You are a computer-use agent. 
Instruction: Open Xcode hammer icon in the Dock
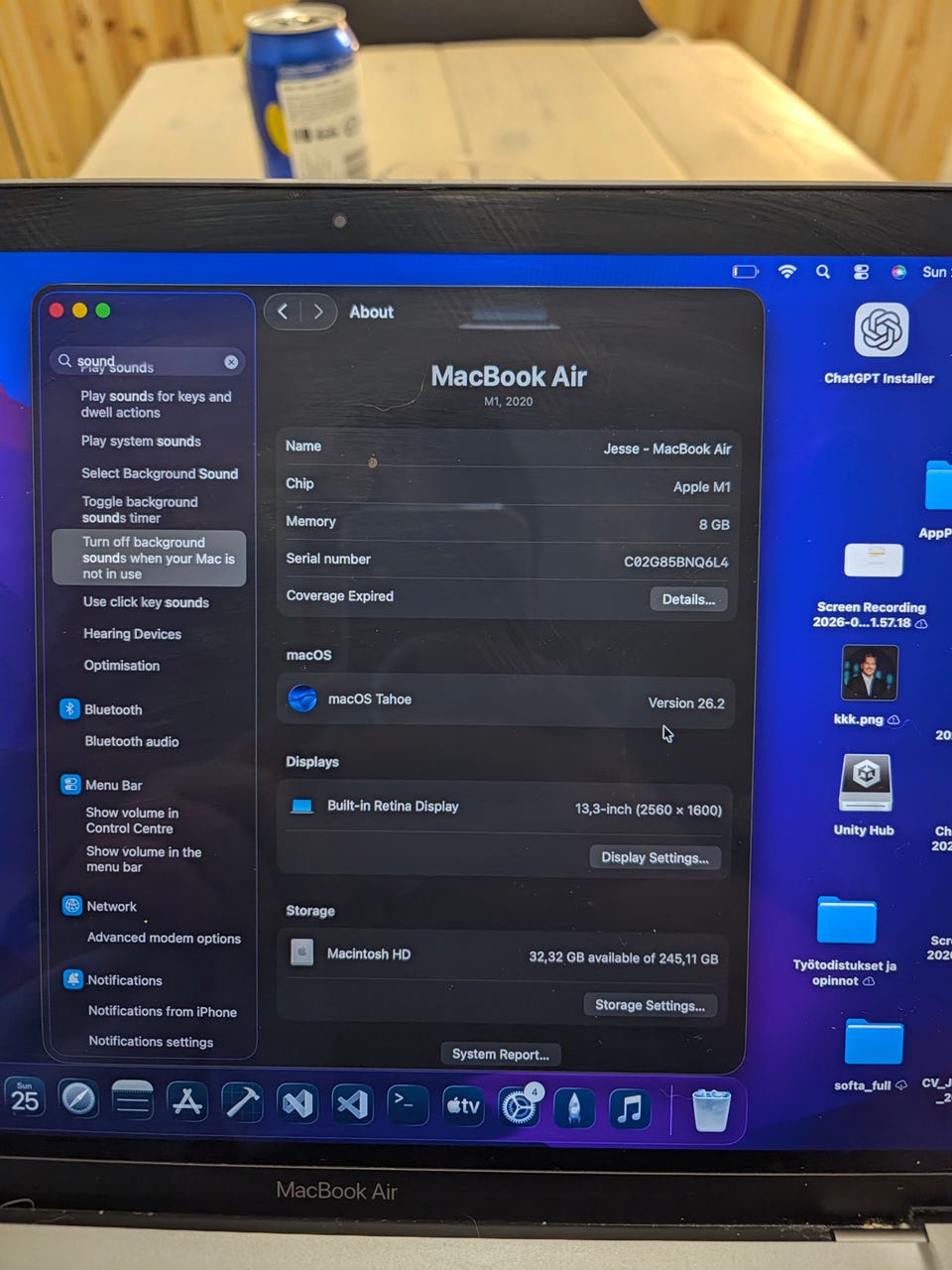click(x=242, y=1102)
